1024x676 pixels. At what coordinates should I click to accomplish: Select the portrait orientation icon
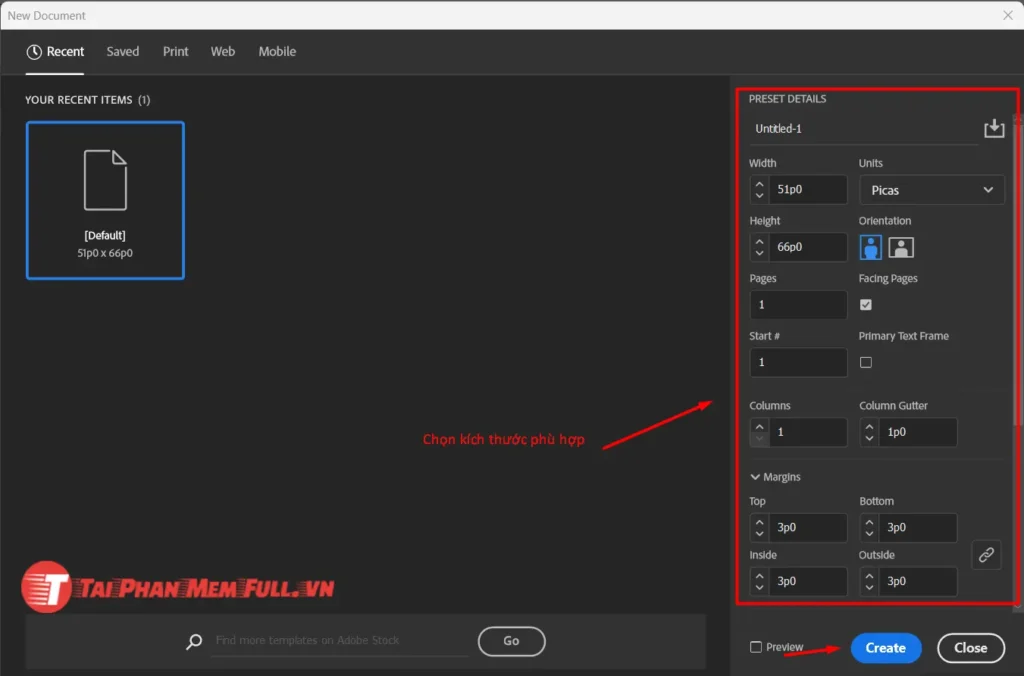(x=870, y=247)
